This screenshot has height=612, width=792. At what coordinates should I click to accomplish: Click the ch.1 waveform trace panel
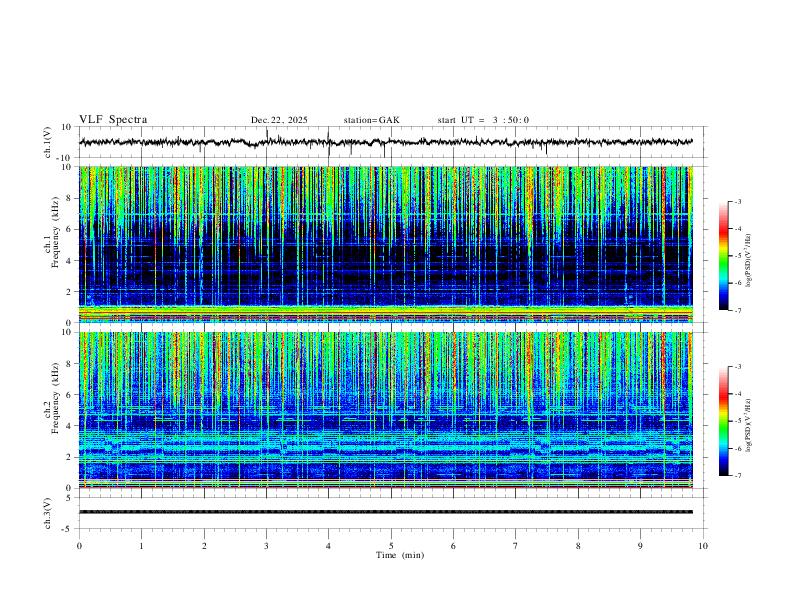click(x=392, y=142)
